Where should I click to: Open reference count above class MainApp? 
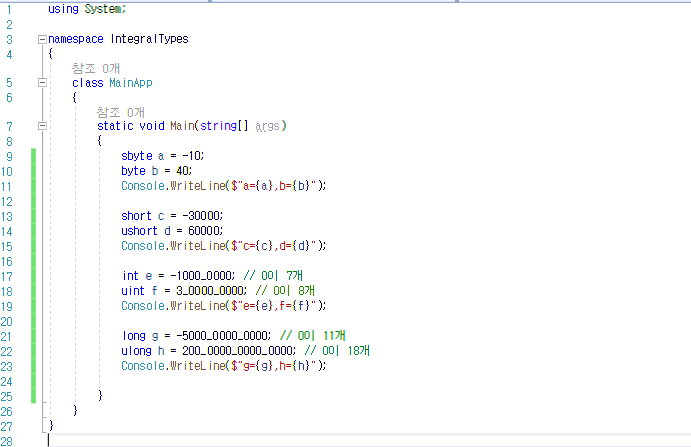coord(96,68)
